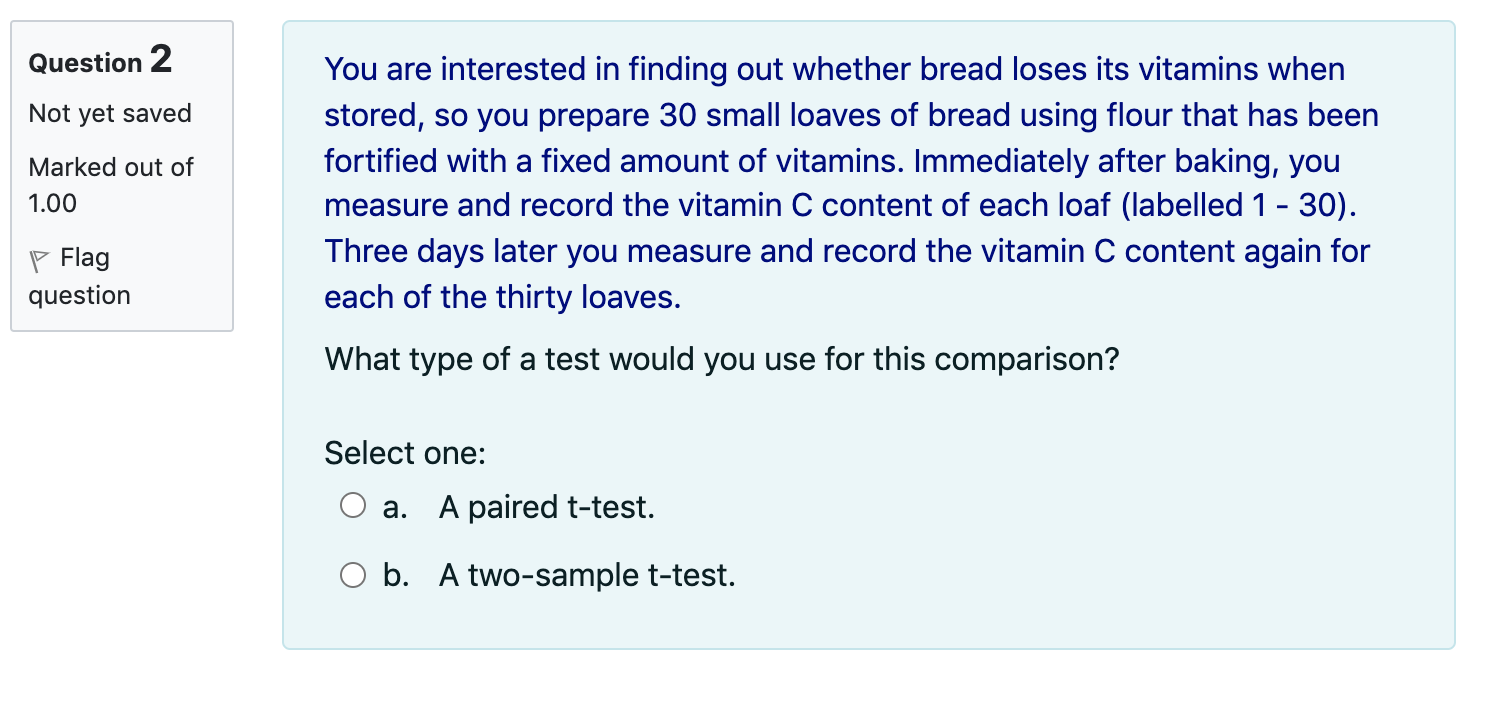Click the large number 2 in heading
Viewport: 1492px width, 712px height.
point(160,60)
